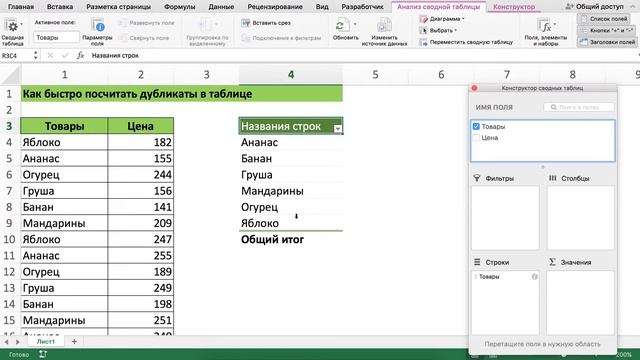Image resolution: width=640 pixels, height=360 pixels.
Task: Click Вставить срез slicer icon
Action: (245, 23)
